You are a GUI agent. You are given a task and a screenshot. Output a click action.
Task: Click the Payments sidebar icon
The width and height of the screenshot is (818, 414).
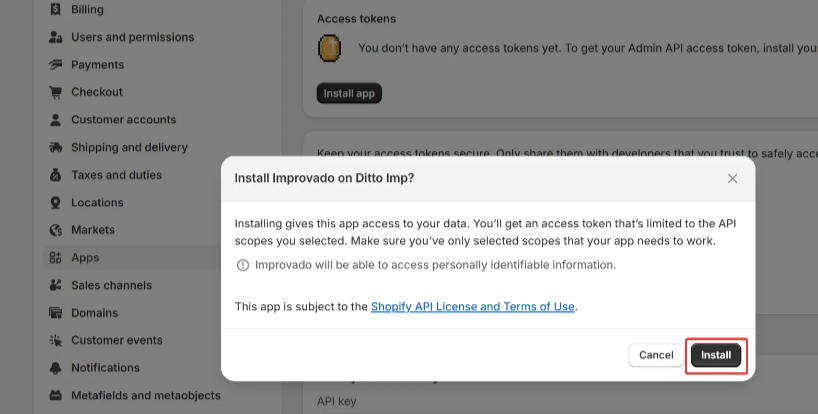(x=55, y=65)
